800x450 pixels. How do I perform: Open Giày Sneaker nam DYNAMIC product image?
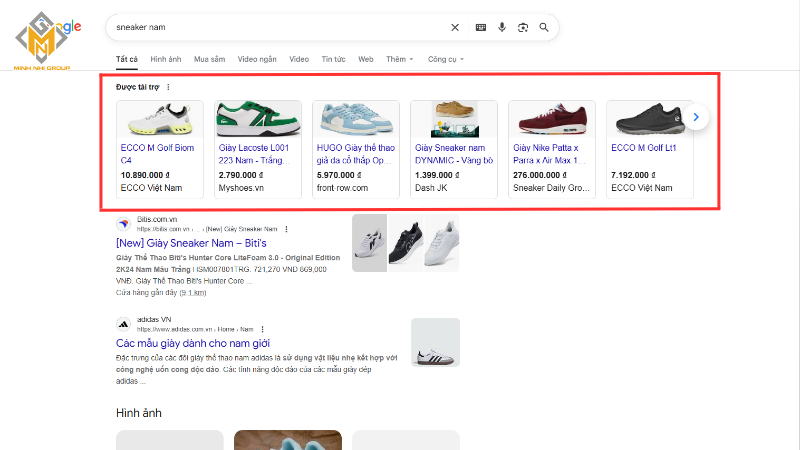[x=454, y=119]
